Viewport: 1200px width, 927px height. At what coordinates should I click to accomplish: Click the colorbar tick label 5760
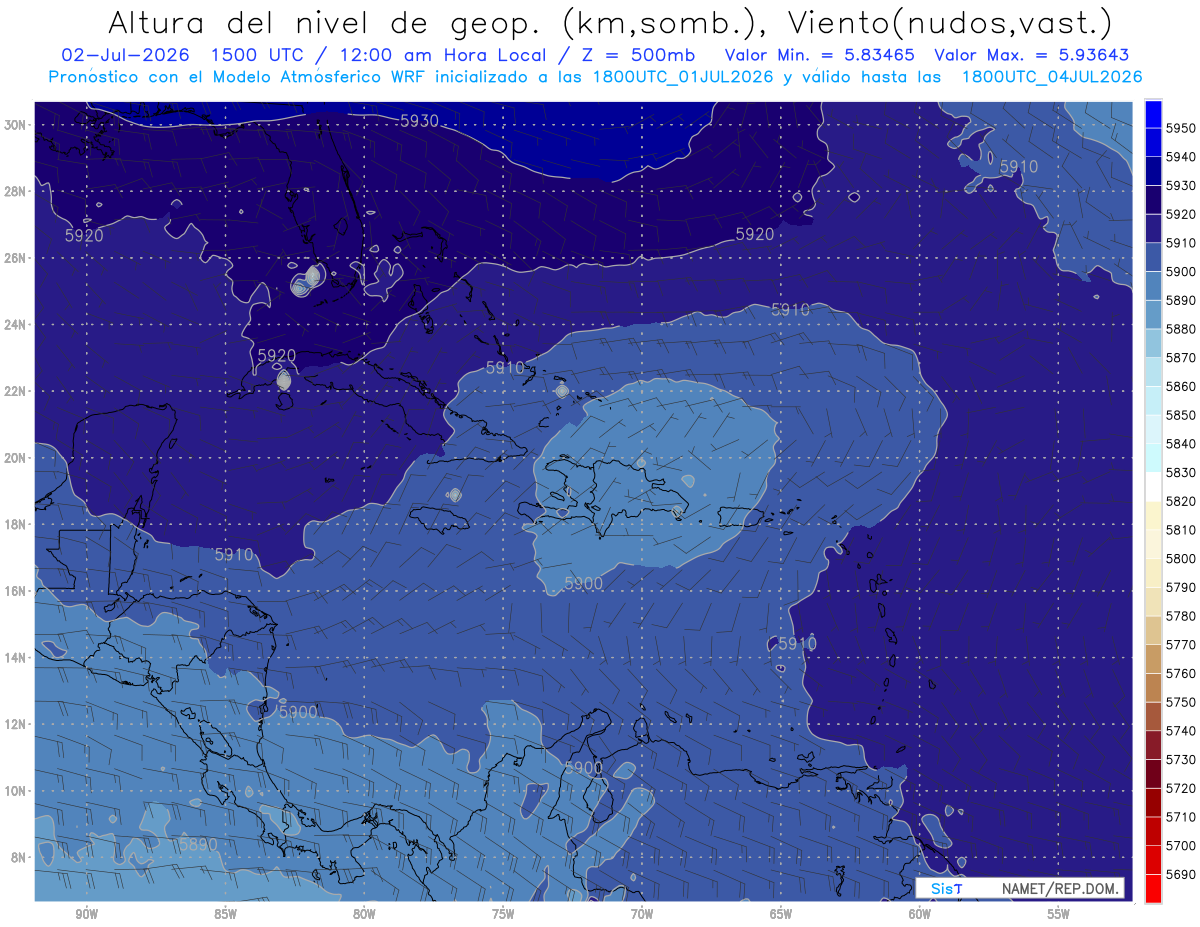click(x=1181, y=674)
